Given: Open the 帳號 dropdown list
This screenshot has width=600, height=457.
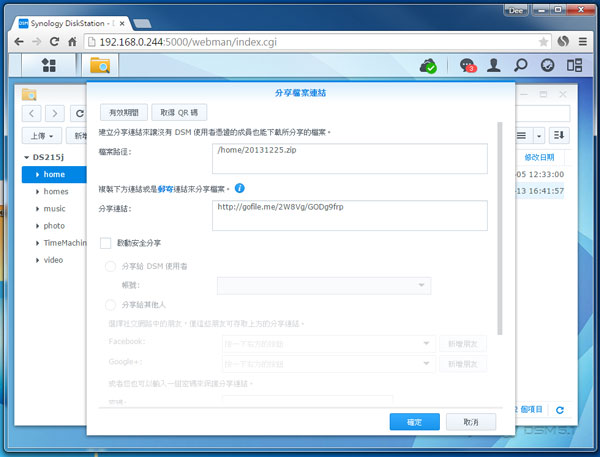Looking at the screenshot, I should 324,285.
